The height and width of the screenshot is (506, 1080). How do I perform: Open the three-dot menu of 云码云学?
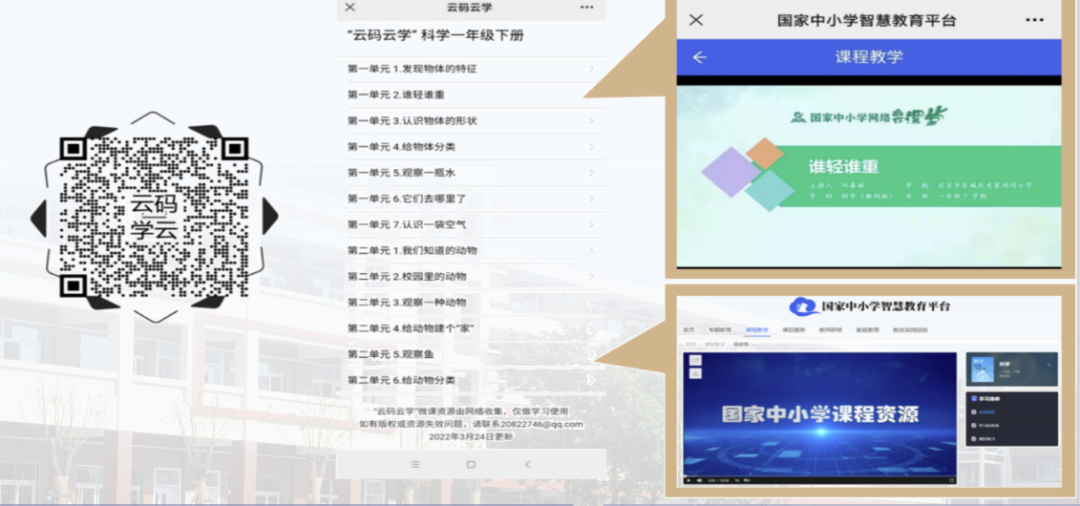pos(587,7)
